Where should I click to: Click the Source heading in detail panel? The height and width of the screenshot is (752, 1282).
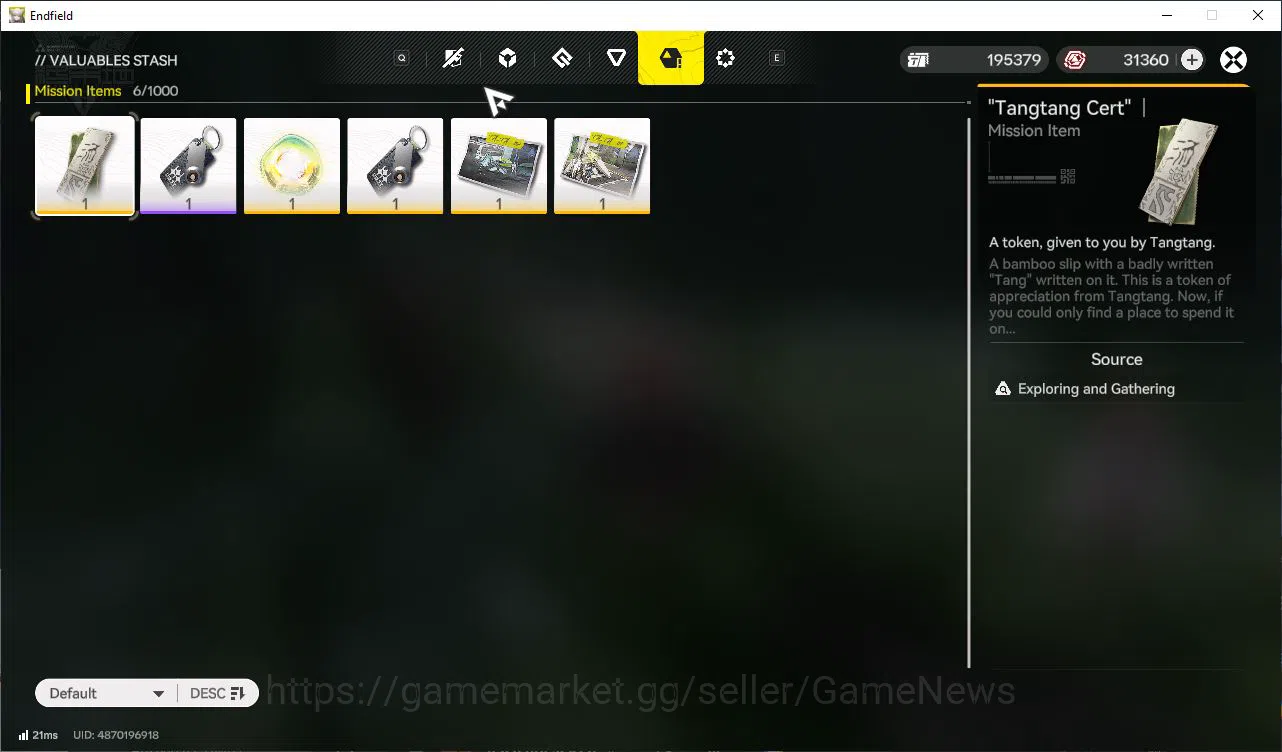(x=1117, y=359)
